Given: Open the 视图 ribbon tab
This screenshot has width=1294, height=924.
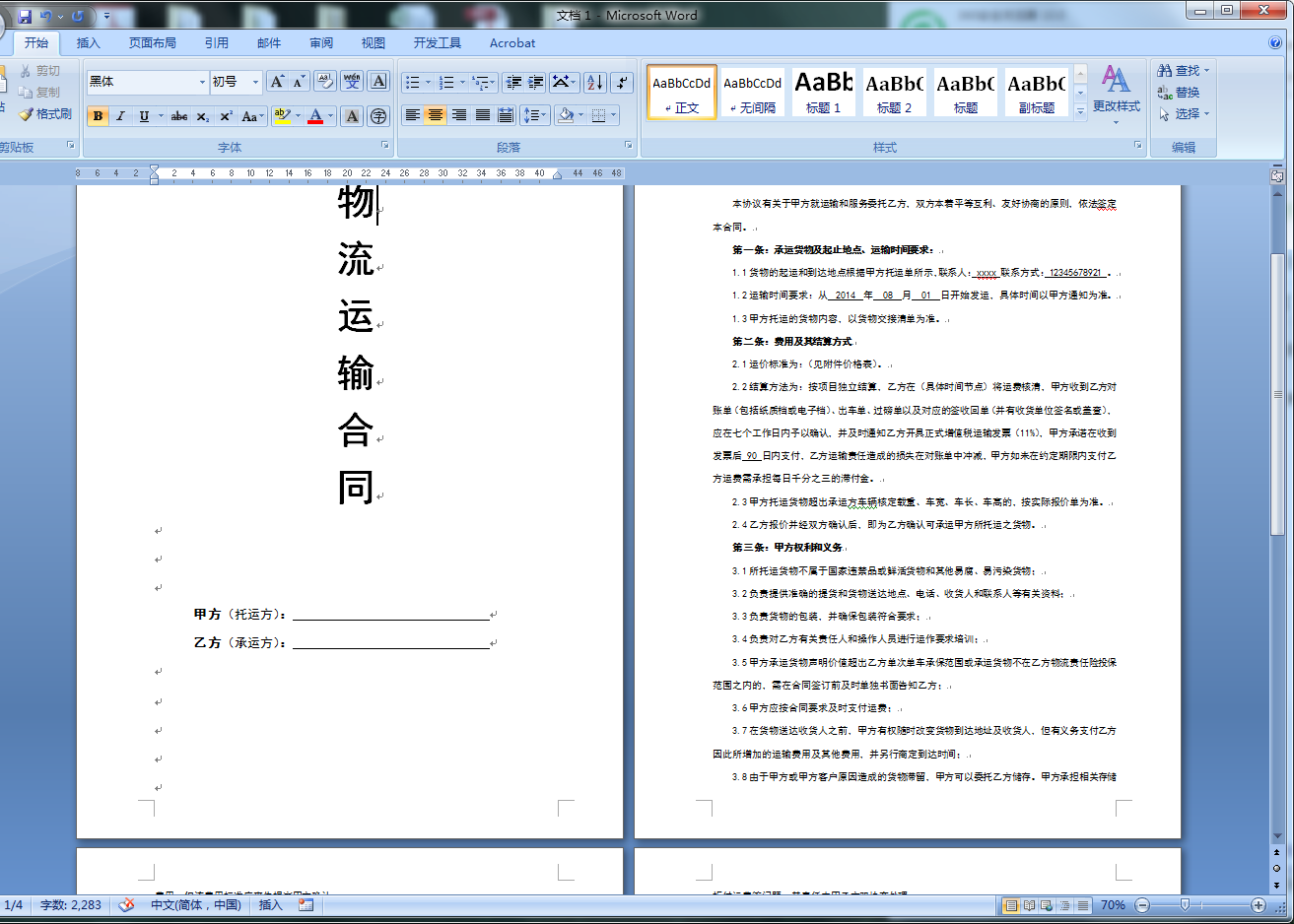Looking at the screenshot, I should coord(374,43).
